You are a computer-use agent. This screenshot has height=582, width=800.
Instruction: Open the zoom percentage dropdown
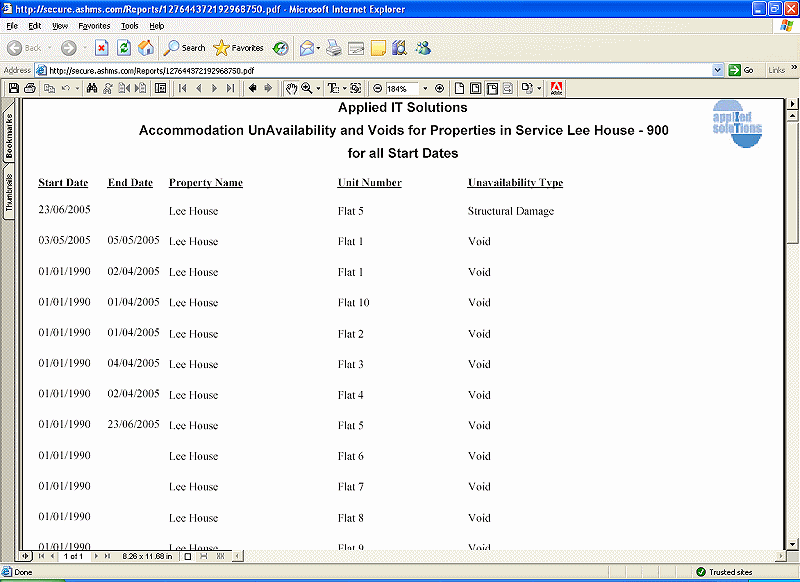tap(425, 89)
